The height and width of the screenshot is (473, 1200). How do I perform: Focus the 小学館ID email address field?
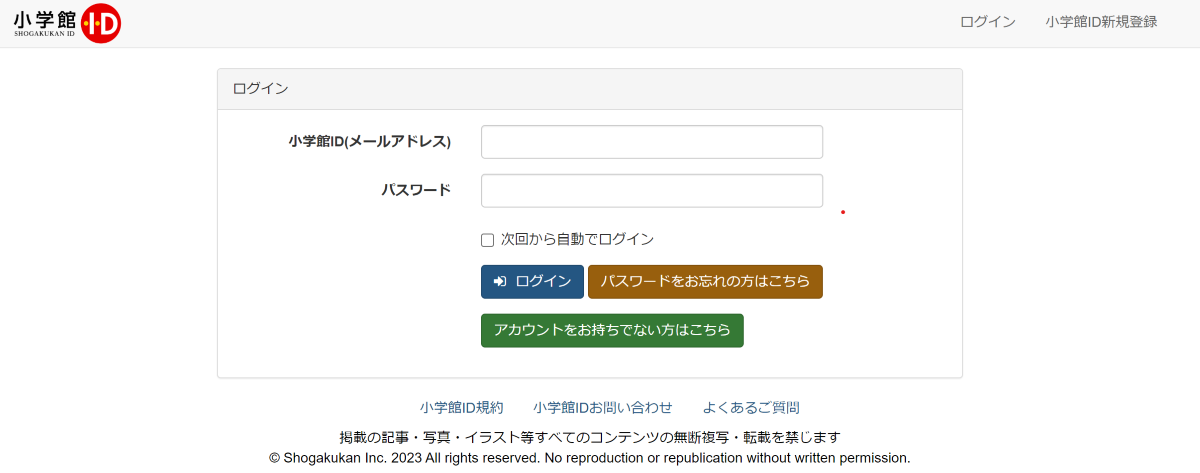coord(652,142)
